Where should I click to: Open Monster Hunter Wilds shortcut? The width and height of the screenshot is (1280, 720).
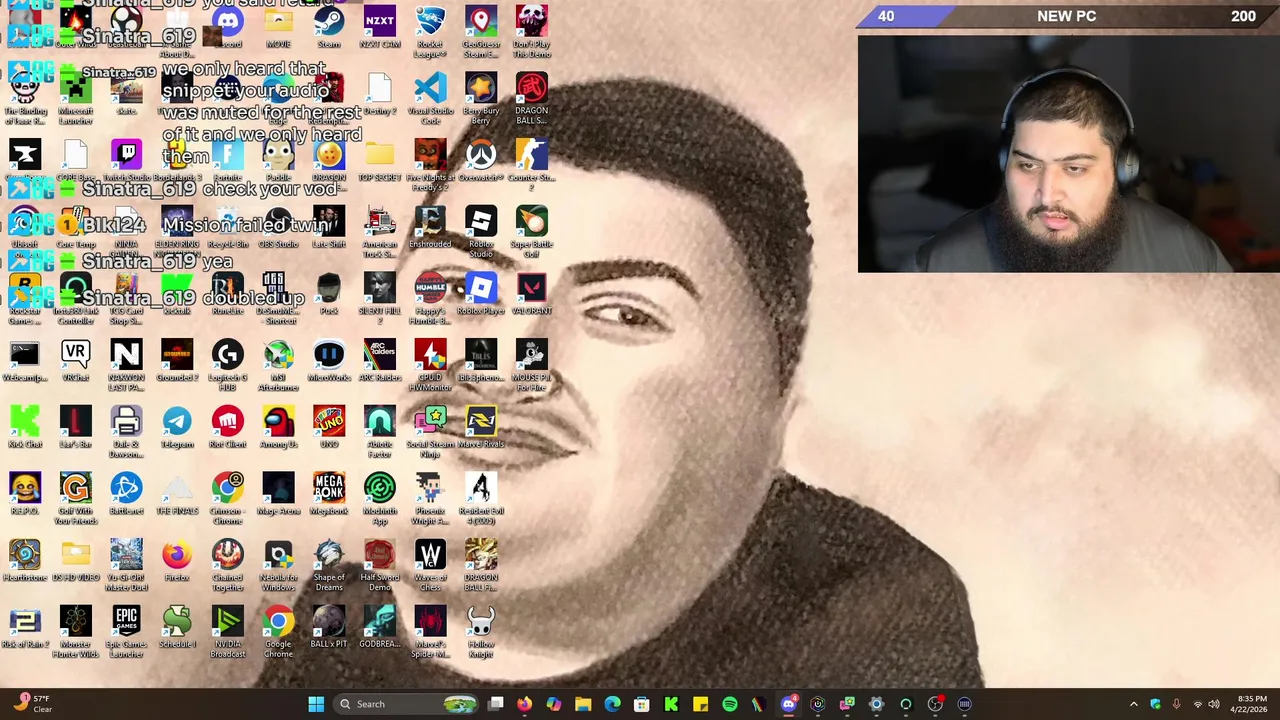(x=75, y=632)
